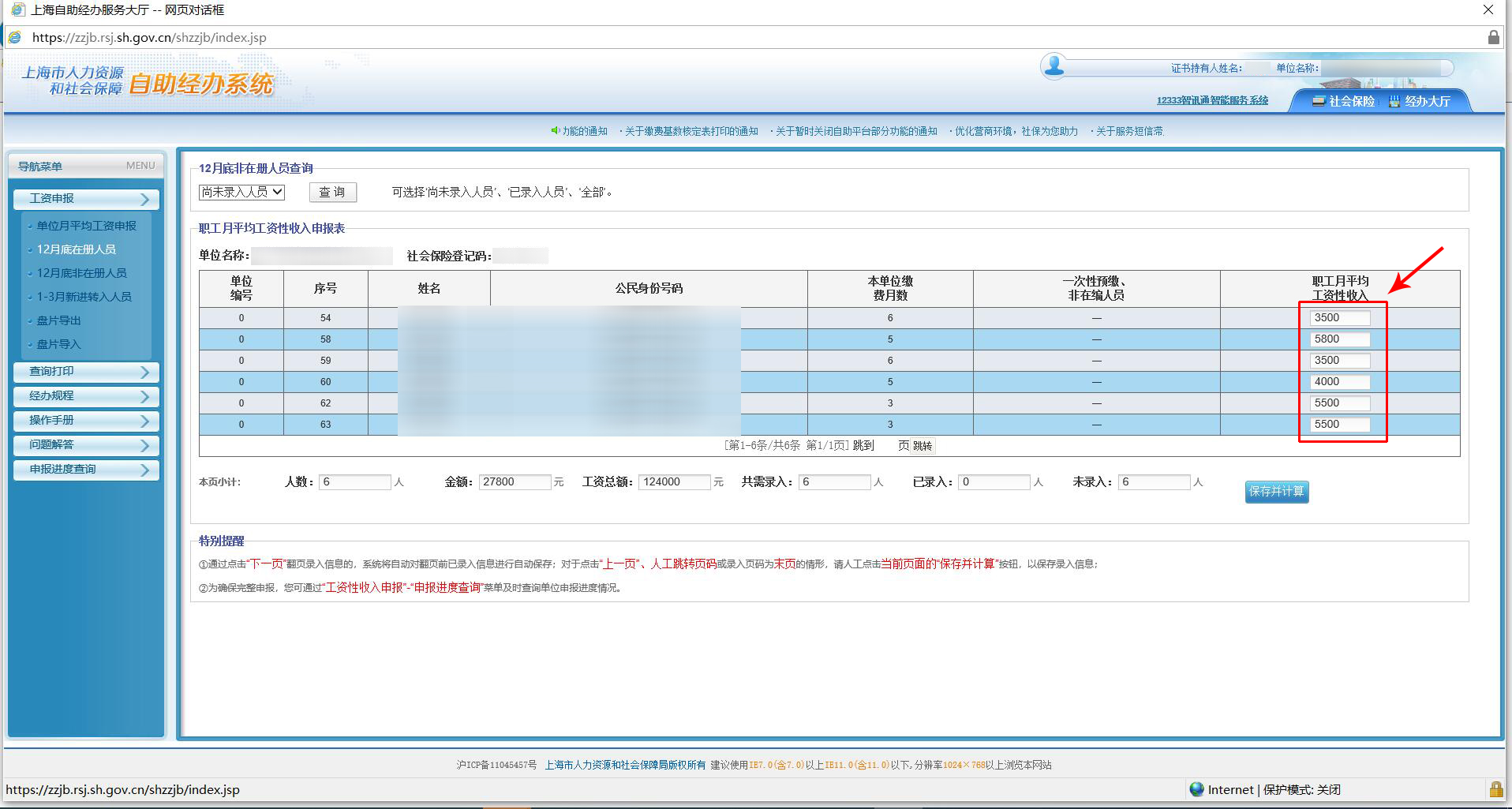Expand the 操作手册 menu section
Viewport: 1512px width, 809px height.
tap(86, 421)
